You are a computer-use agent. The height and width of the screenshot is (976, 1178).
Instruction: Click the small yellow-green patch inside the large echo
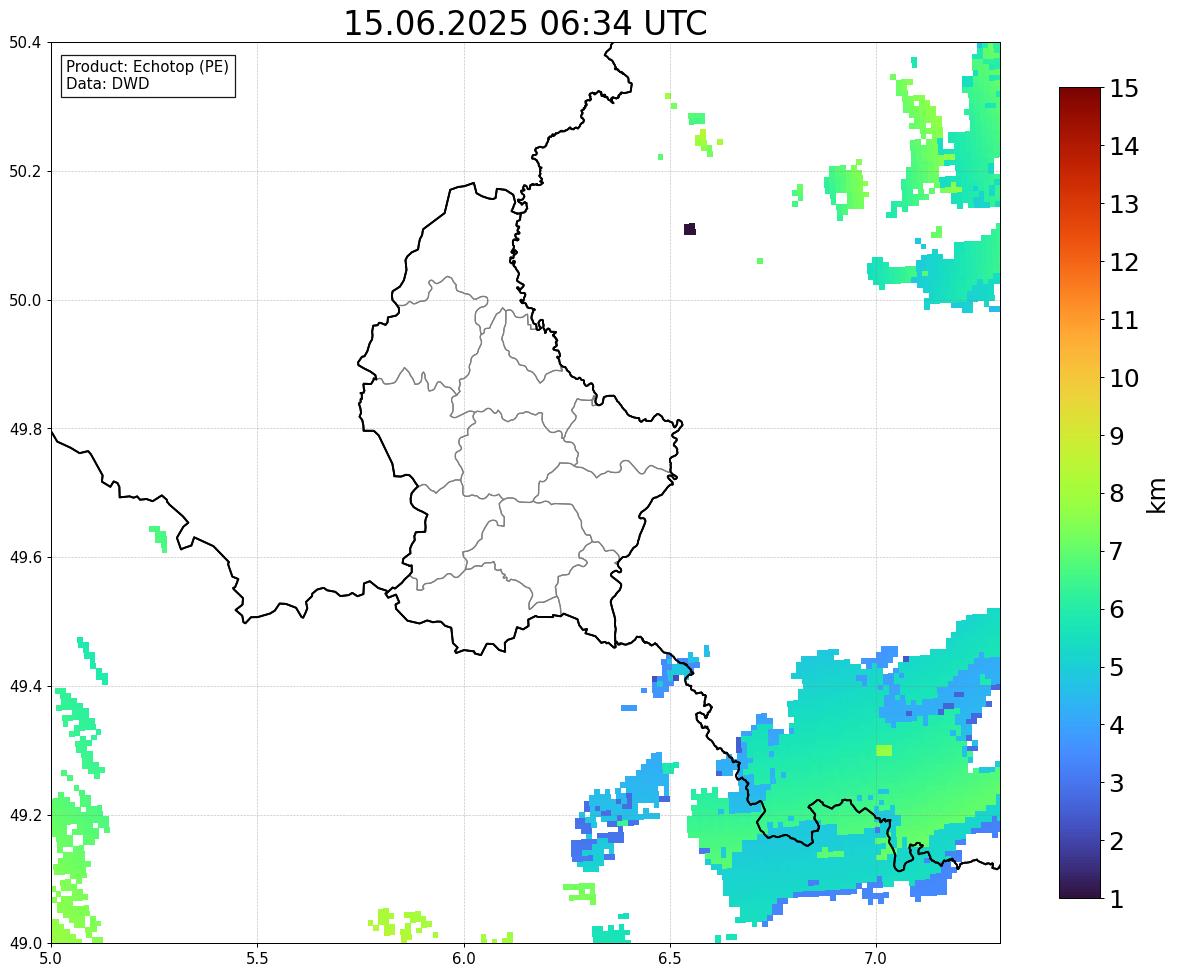884,750
